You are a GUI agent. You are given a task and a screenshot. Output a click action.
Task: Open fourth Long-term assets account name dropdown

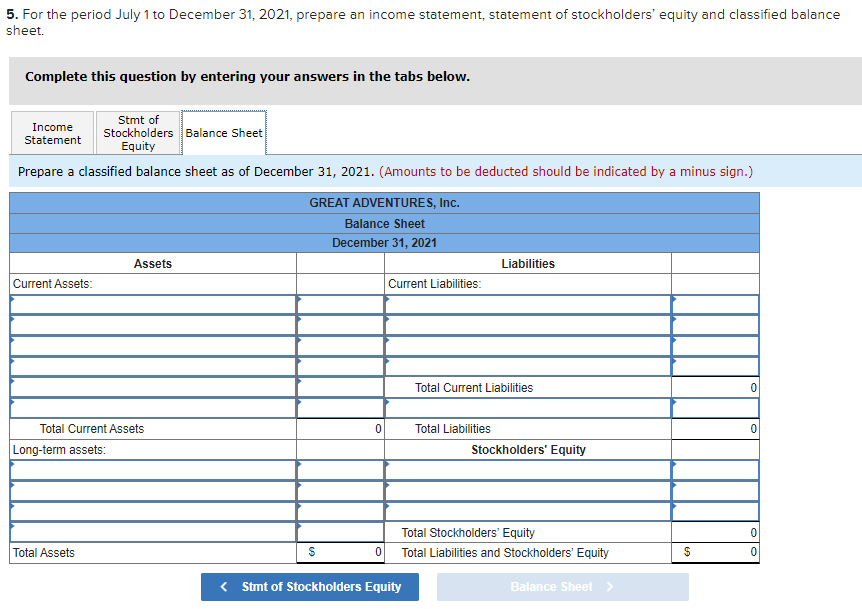[153, 532]
